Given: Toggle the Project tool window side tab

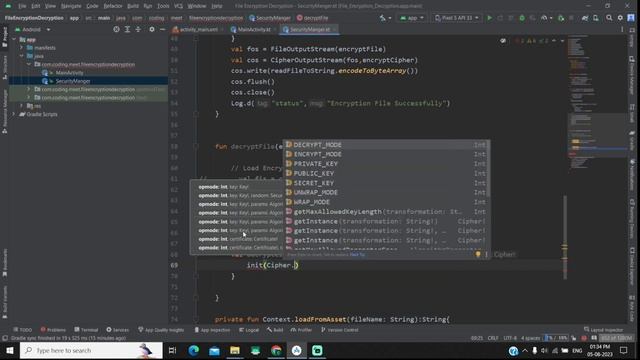Looking at the screenshot, I should pos(4,37).
